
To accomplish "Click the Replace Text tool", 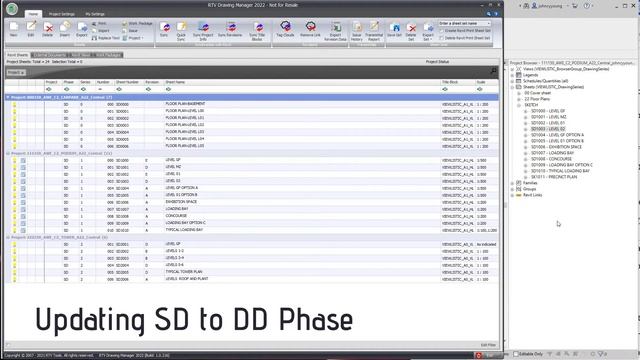I will [x=106, y=38].
